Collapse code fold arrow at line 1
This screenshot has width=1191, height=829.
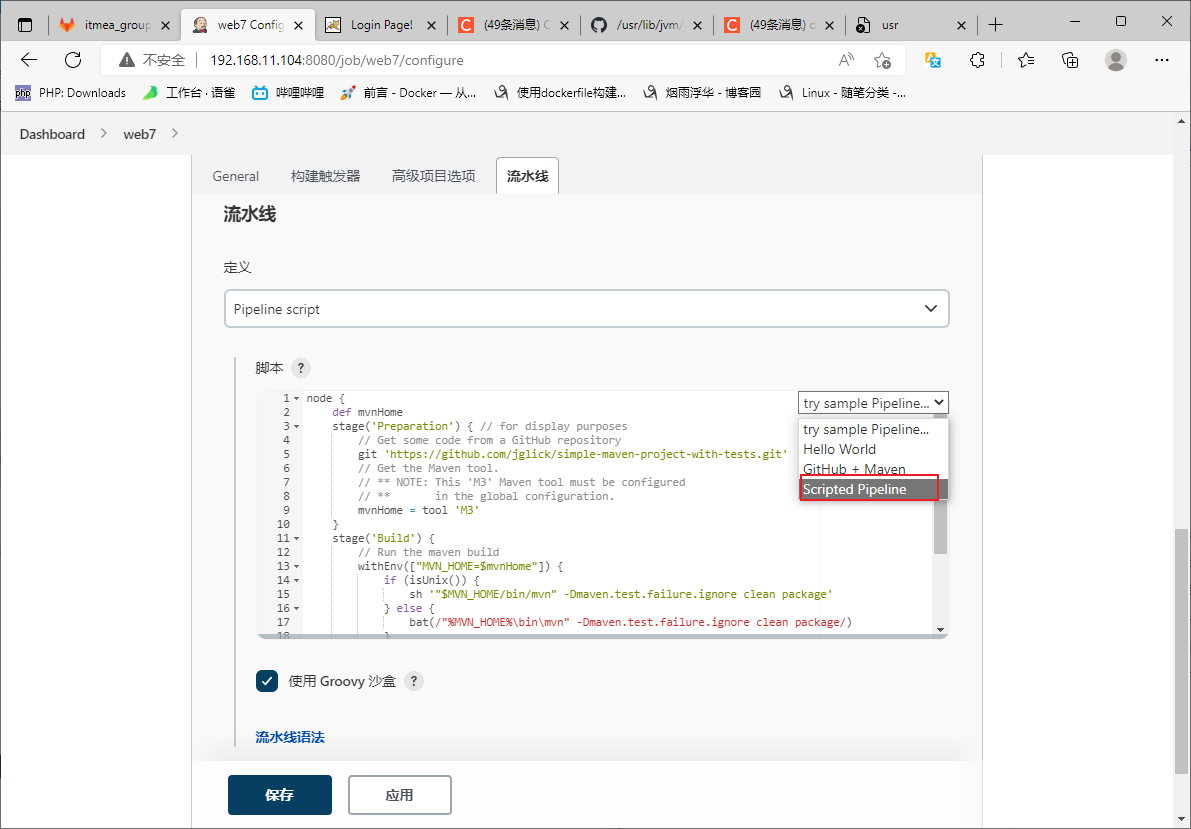(x=297, y=399)
